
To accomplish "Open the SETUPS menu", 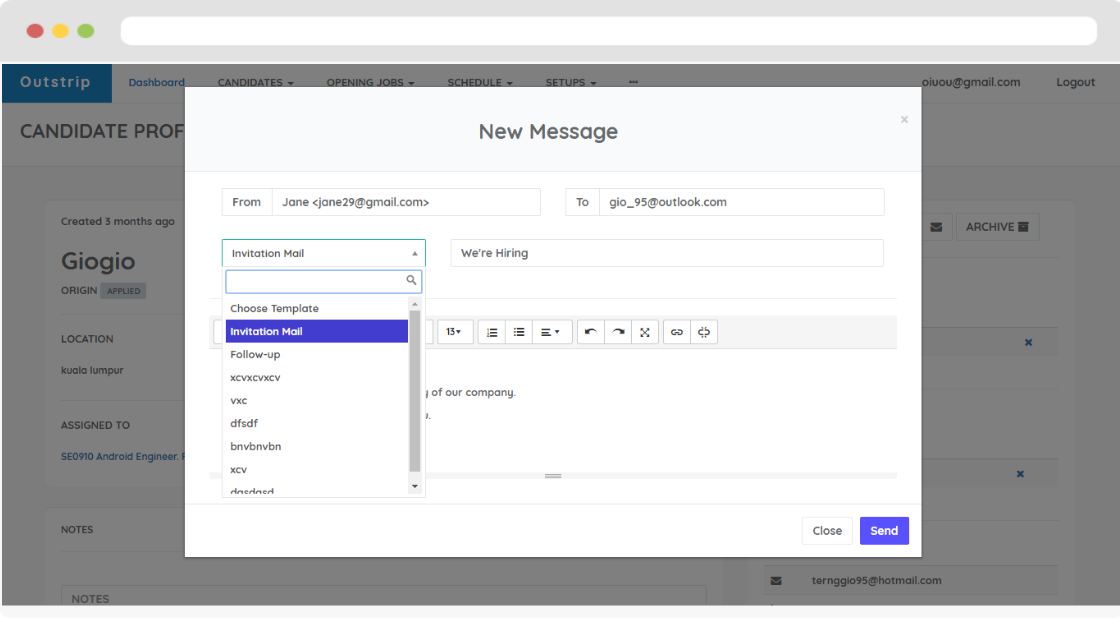I will tap(571, 83).
